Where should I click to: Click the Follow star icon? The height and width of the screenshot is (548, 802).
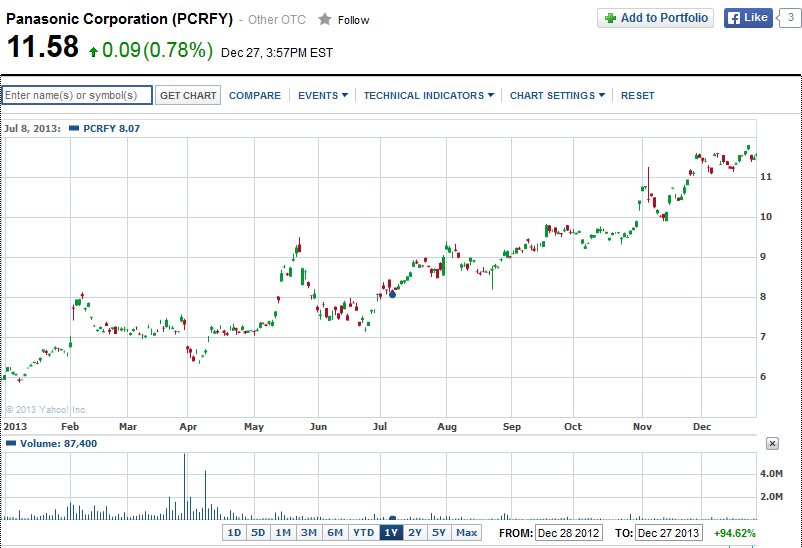(324, 19)
